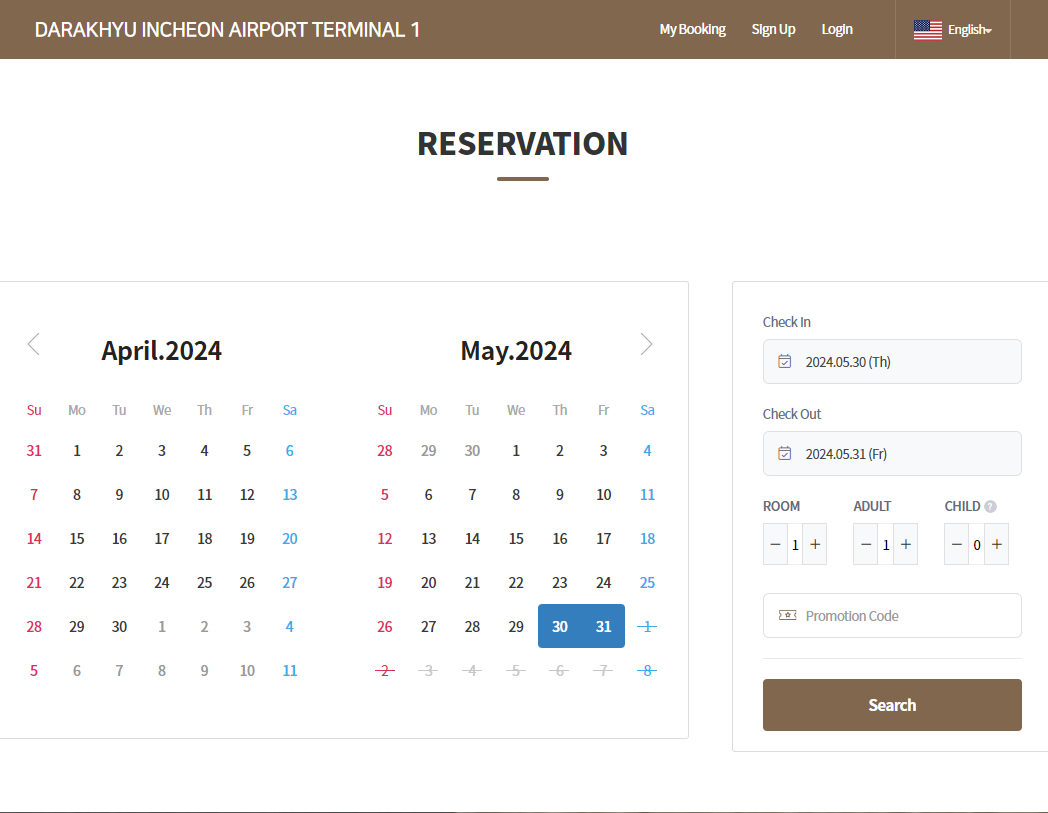Decrease CHILD count with minus

coord(956,544)
